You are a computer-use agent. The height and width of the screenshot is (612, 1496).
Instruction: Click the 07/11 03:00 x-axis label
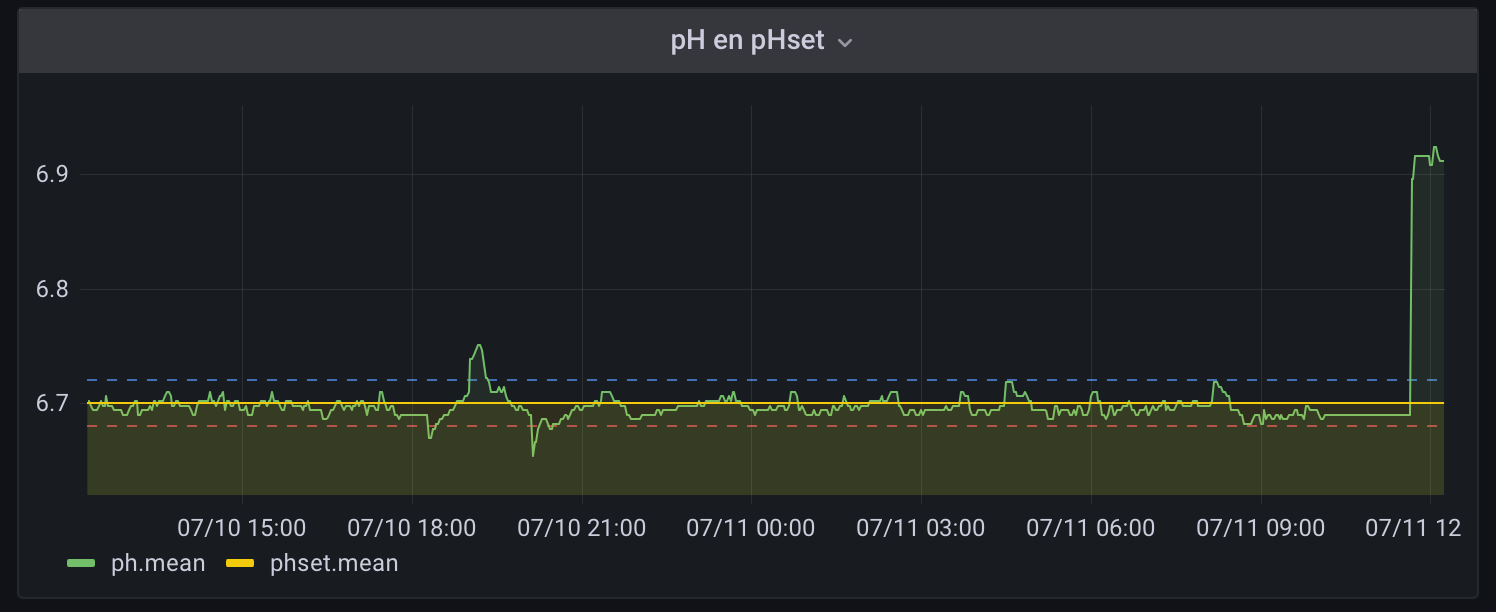point(921,527)
